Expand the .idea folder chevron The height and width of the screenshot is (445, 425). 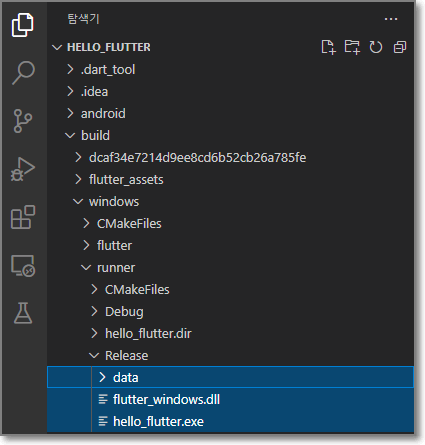point(70,91)
